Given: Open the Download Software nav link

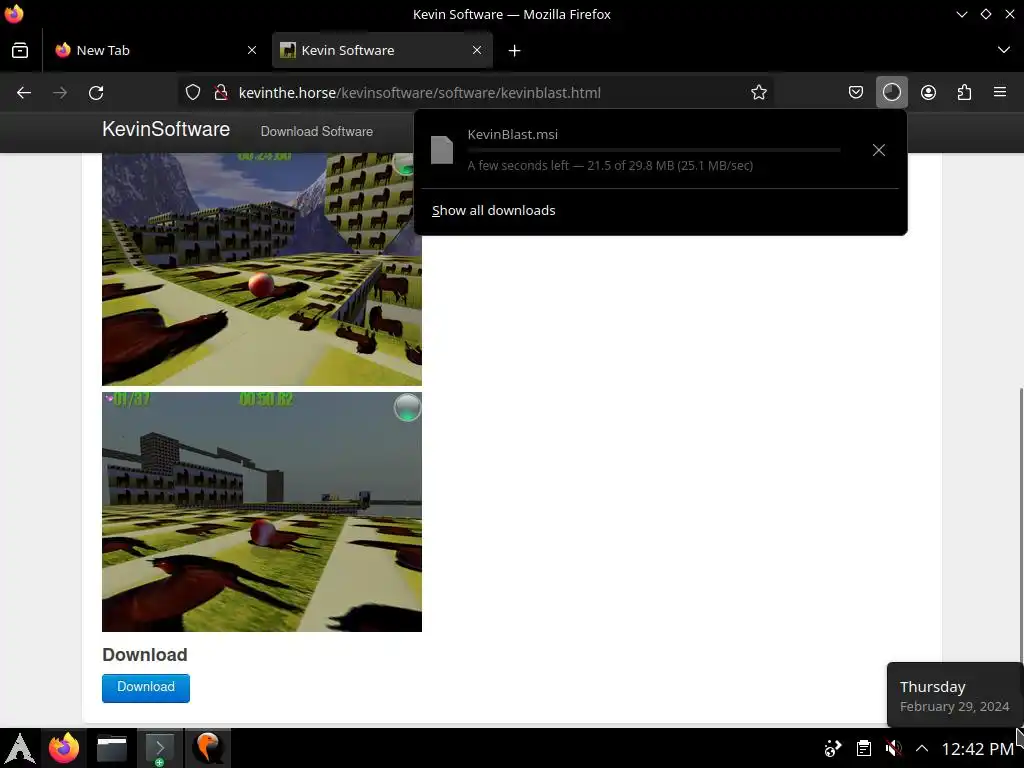Looking at the screenshot, I should click(317, 131).
